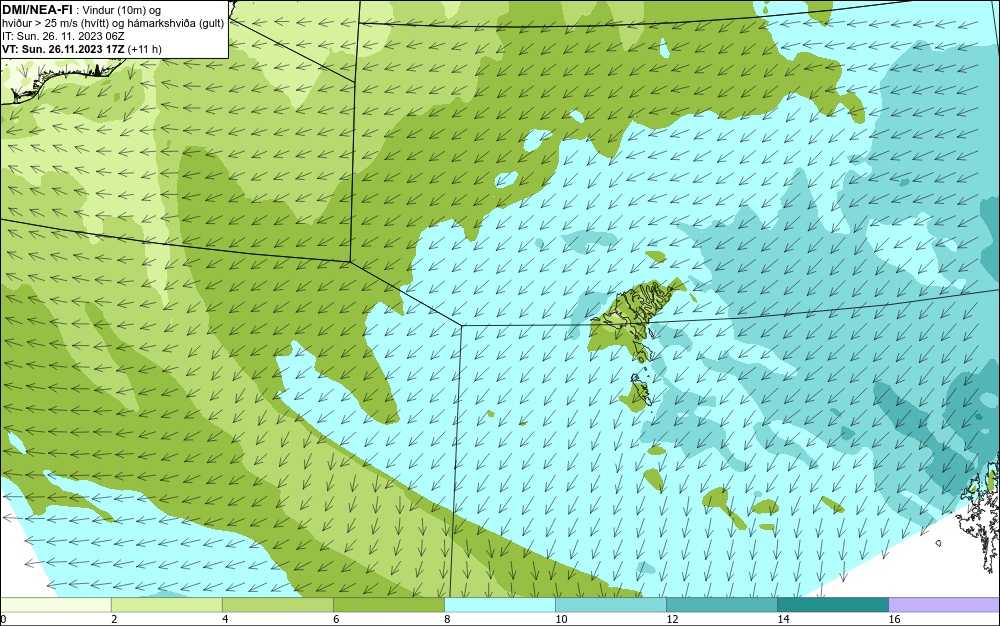Image resolution: width=1000 pixels, height=626 pixels.
Task: Select the 4–6 m/s green legend swatch
Action: pos(277,604)
